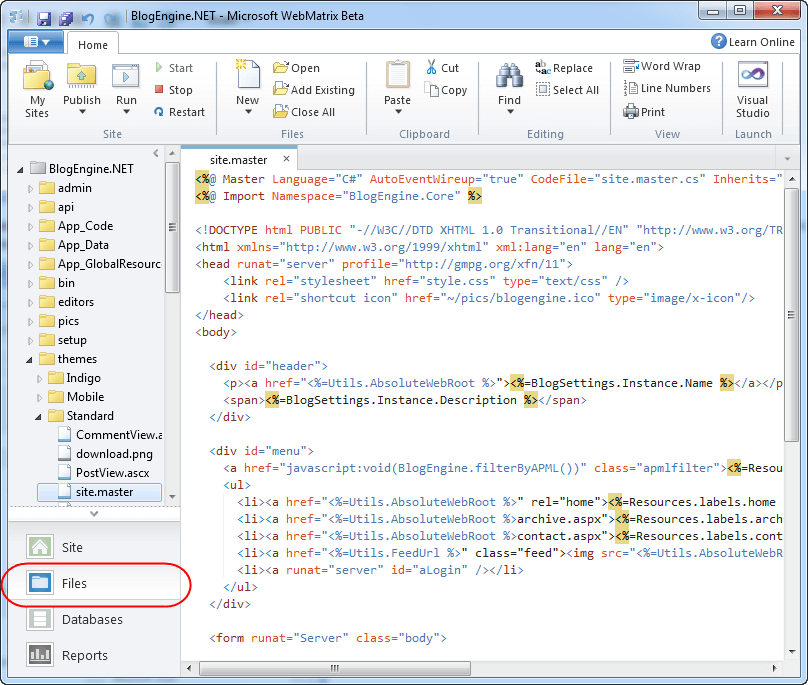Undo with the title bar undo arrow
808x685 pixels.
coord(88,19)
